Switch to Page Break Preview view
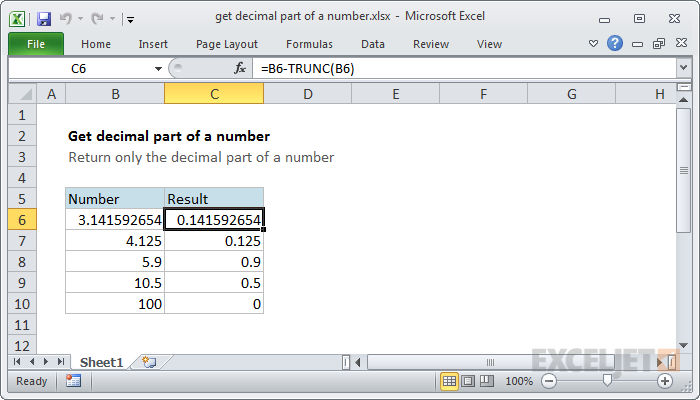Image resolution: width=700 pixels, height=400 pixels. pos(487,381)
